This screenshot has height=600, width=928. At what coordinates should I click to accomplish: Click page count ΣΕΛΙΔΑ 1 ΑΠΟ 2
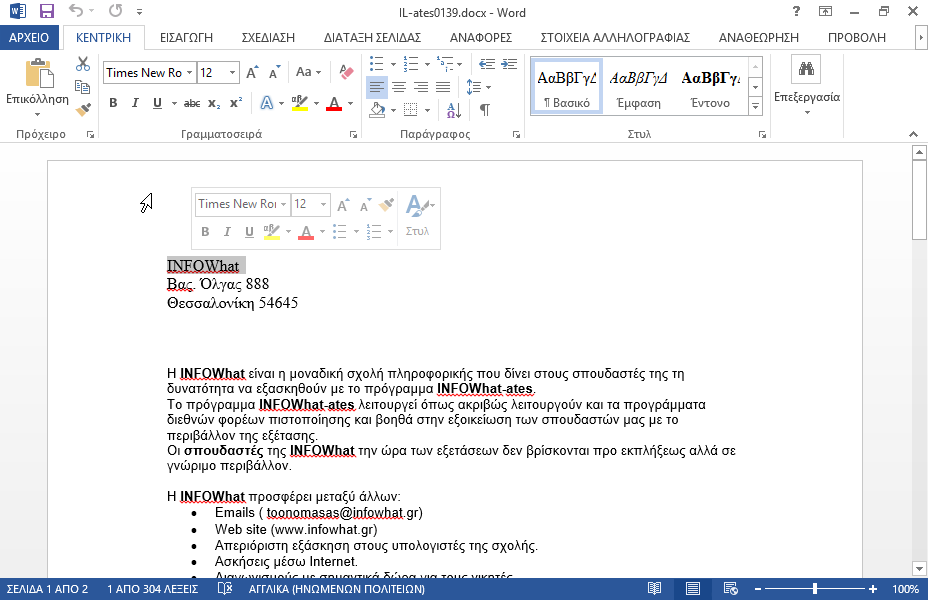47,589
